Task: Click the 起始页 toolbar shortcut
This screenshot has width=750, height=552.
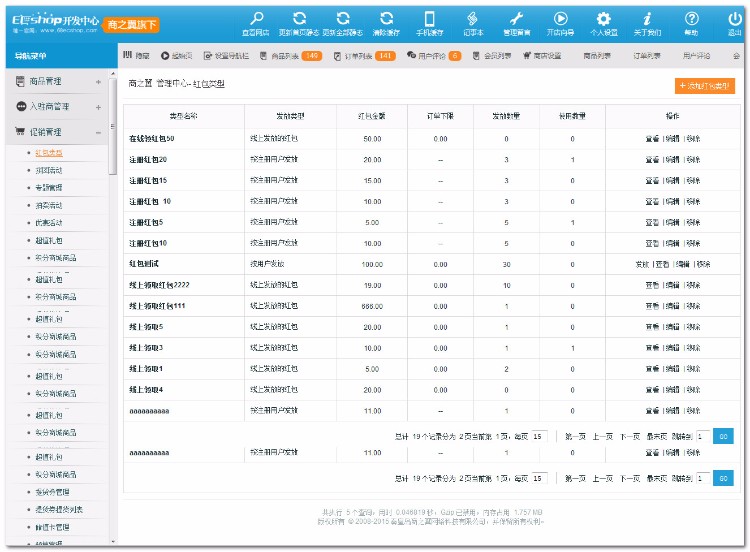Action: tap(176, 56)
